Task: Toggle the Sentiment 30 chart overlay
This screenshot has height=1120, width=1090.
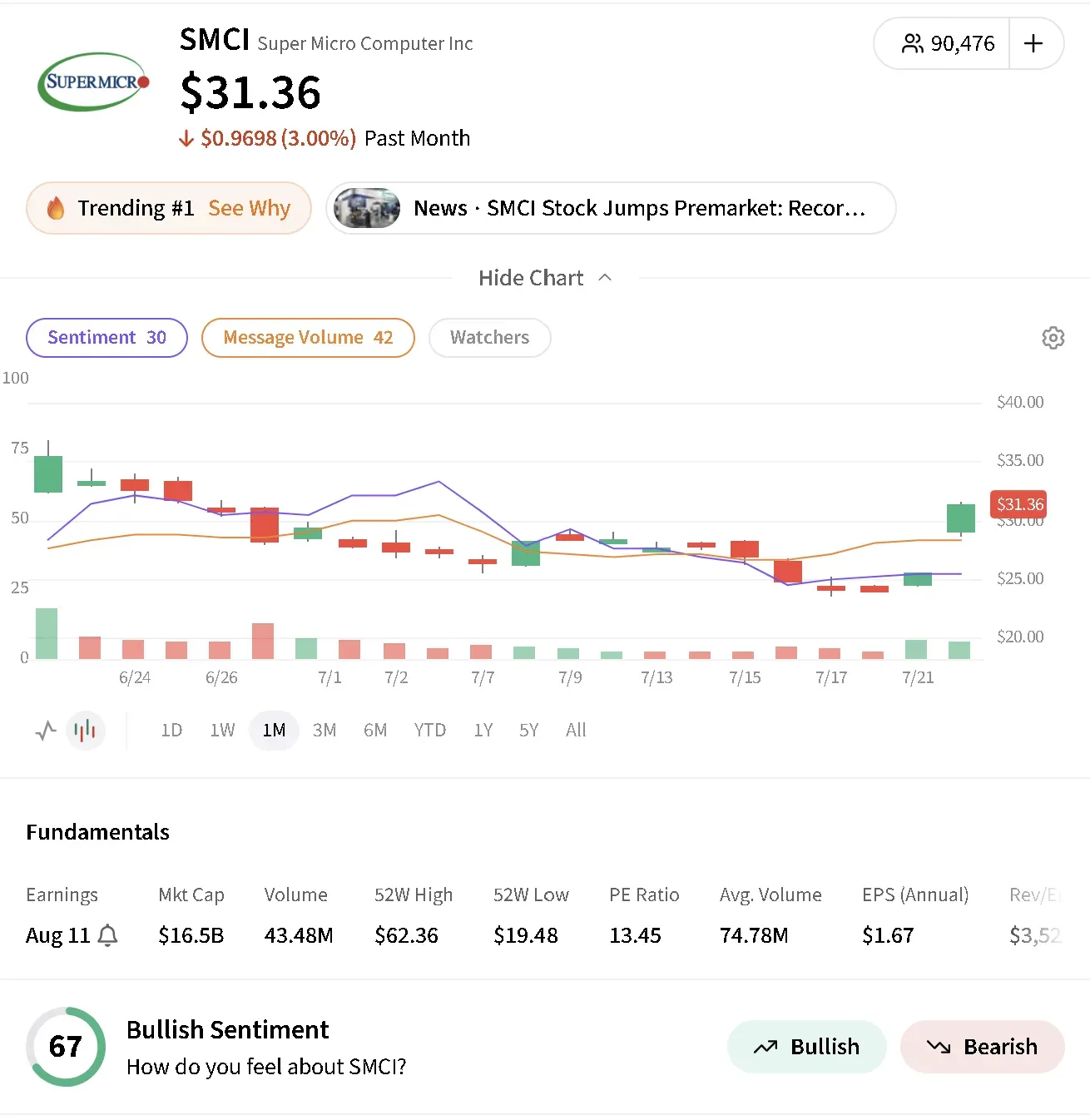Action: click(x=107, y=338)
